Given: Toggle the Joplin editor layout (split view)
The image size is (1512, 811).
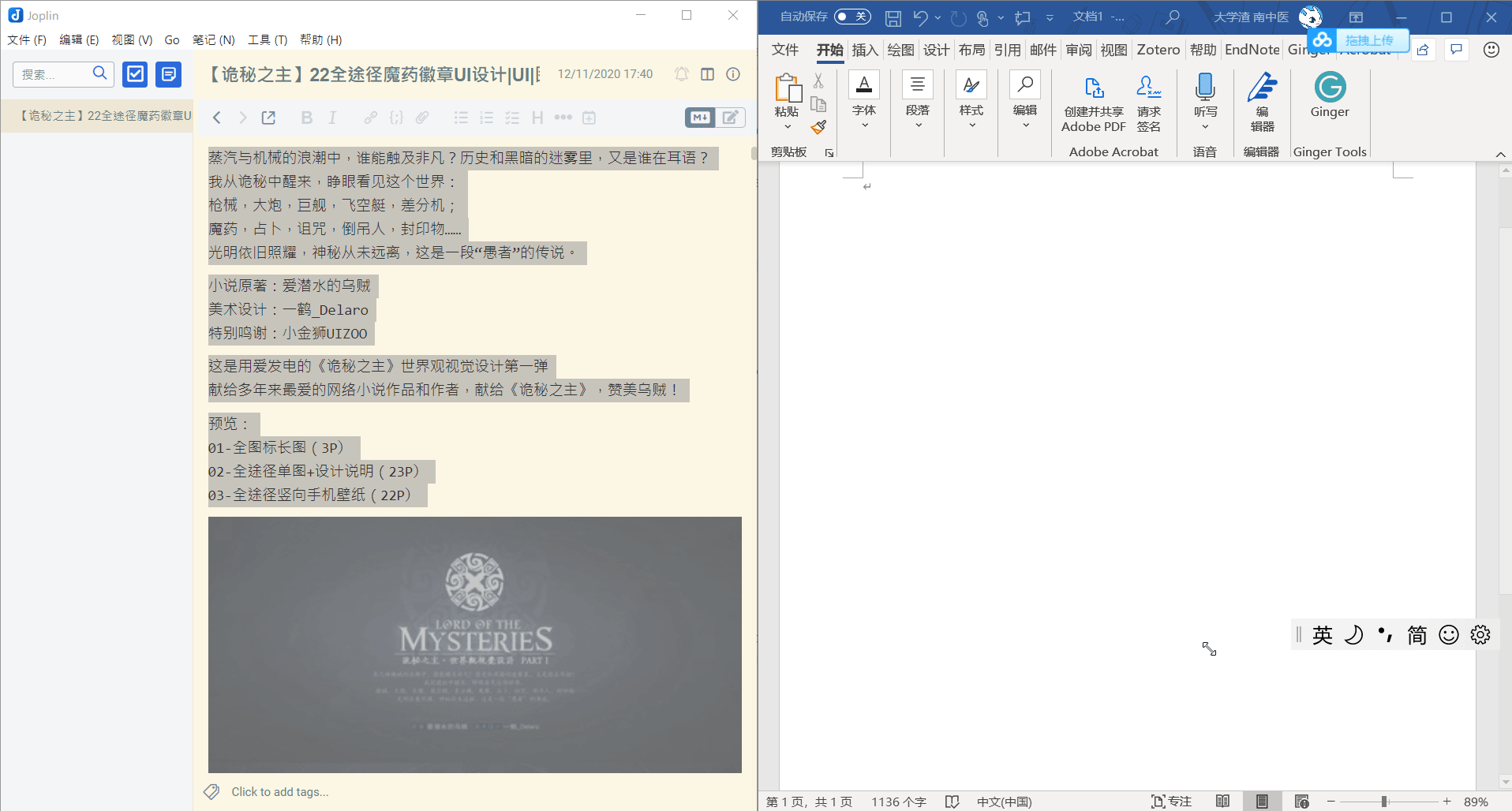Looking at the screenshot, I should click(707, 74).
